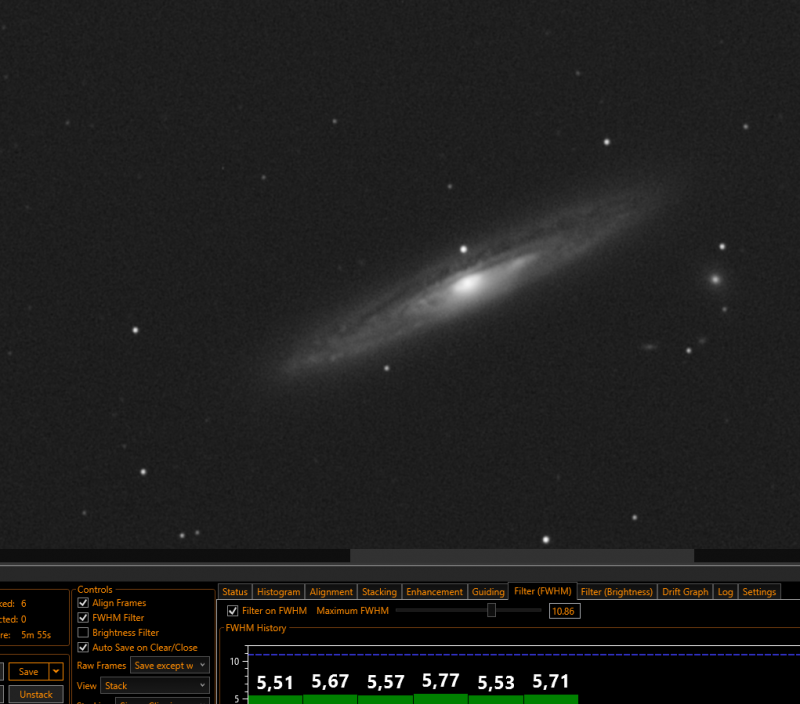Open the Stacking tab
Image resolution: width=800 pixels, height=704 pixels.
(x=379, y=592)
